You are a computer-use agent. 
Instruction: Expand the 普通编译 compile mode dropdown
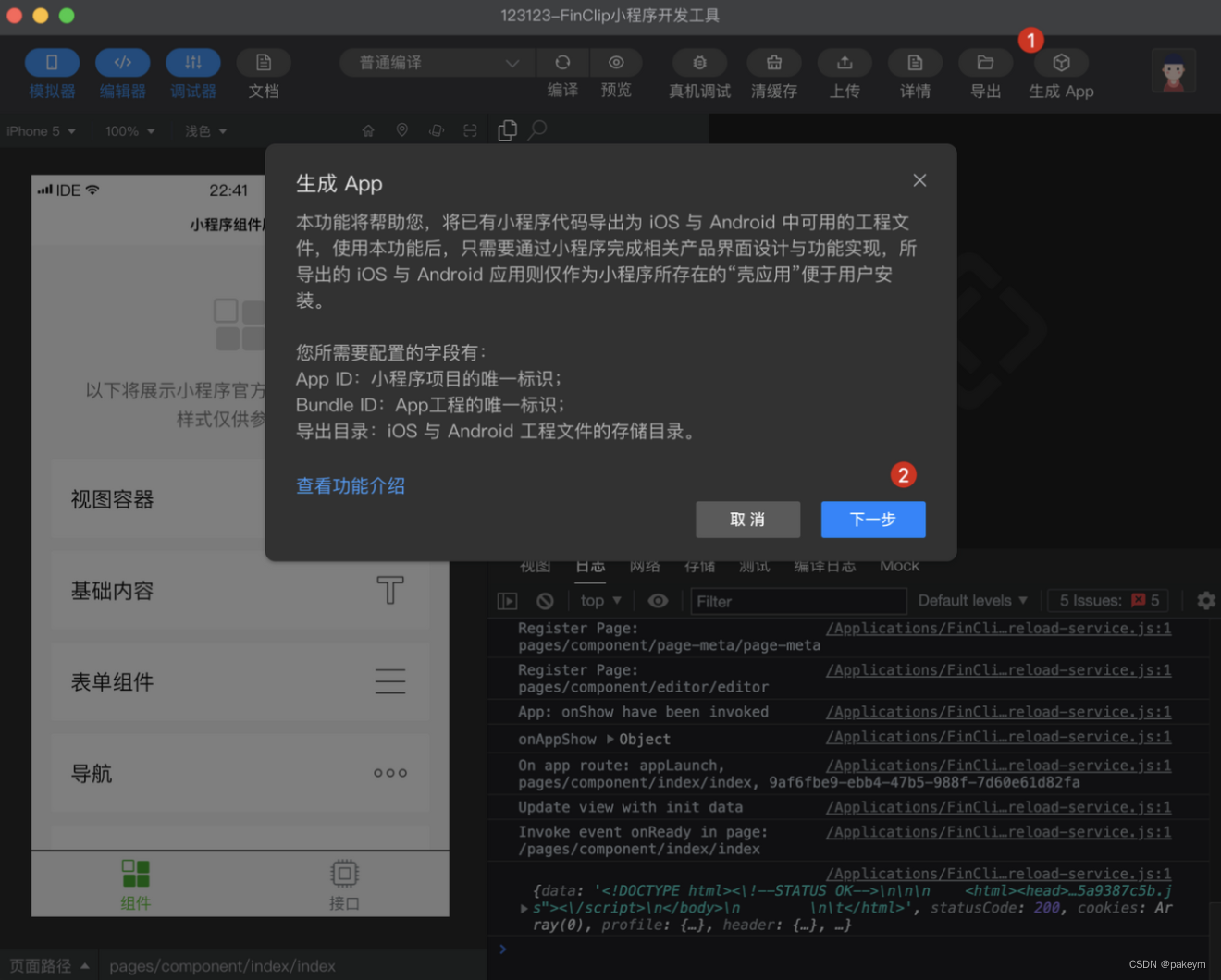click(x=435, y=62)
